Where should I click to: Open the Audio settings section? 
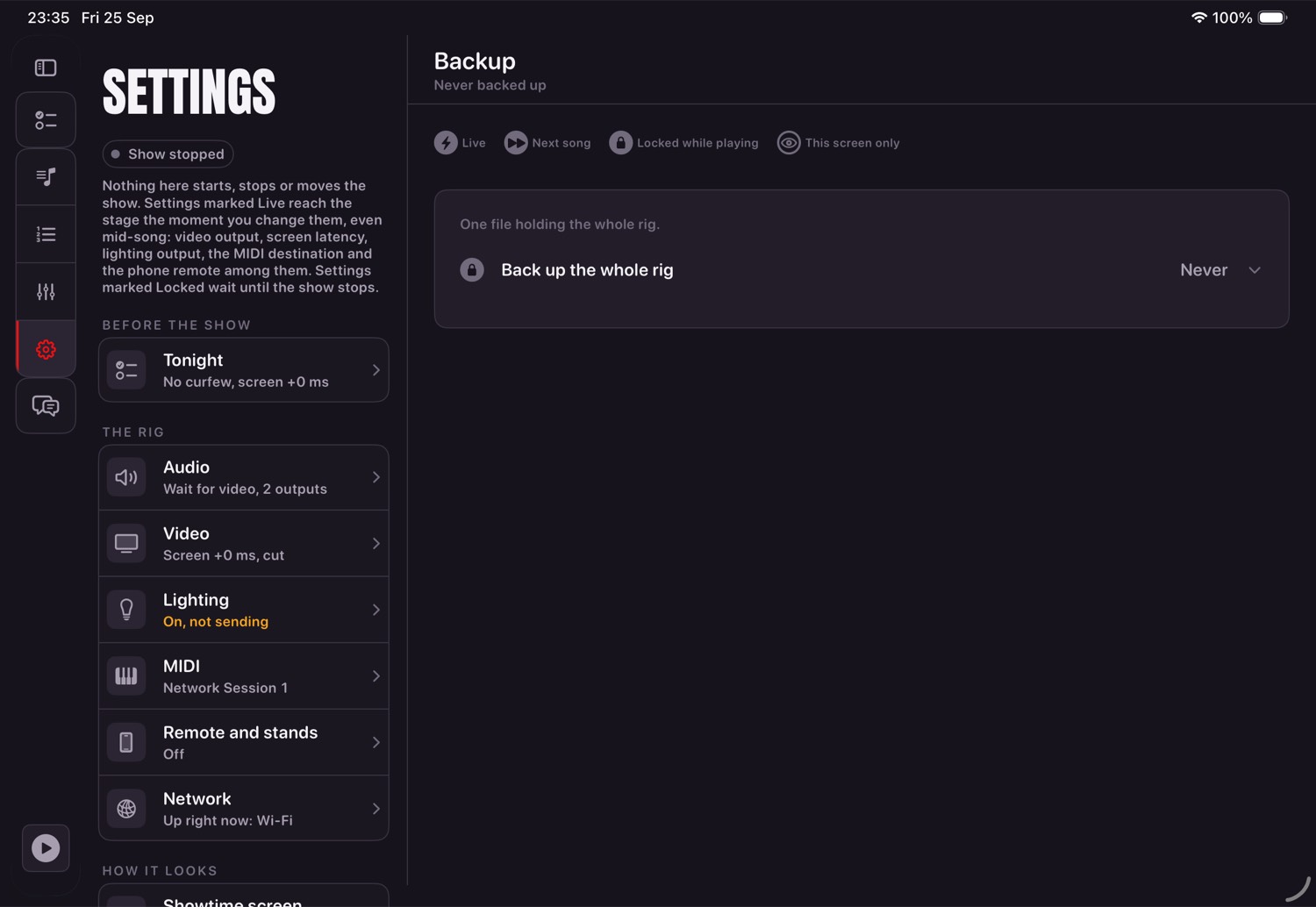coord(244,478)
